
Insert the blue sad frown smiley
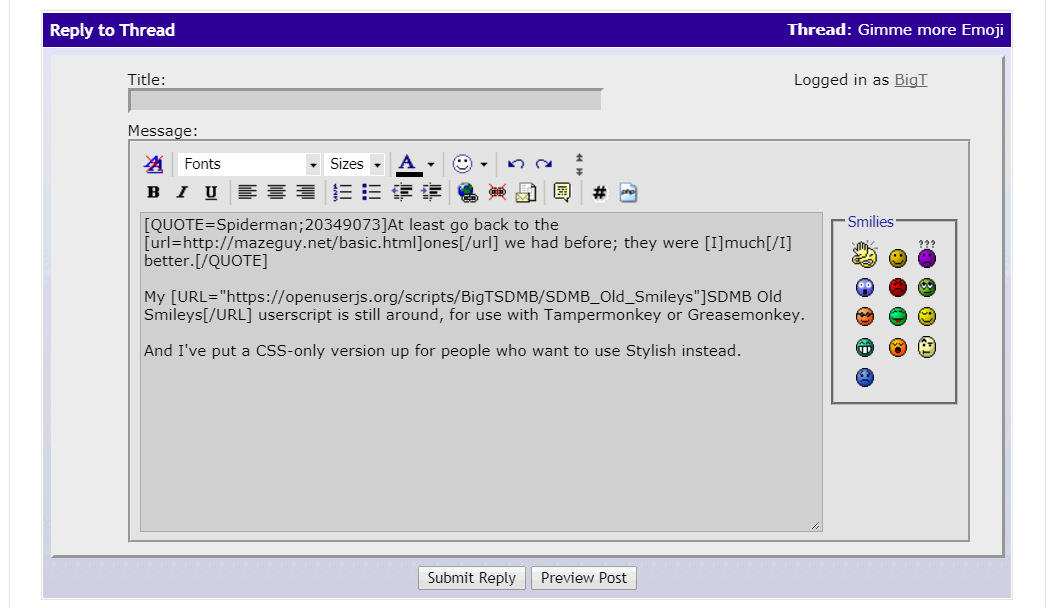click(x=865, y=377)
